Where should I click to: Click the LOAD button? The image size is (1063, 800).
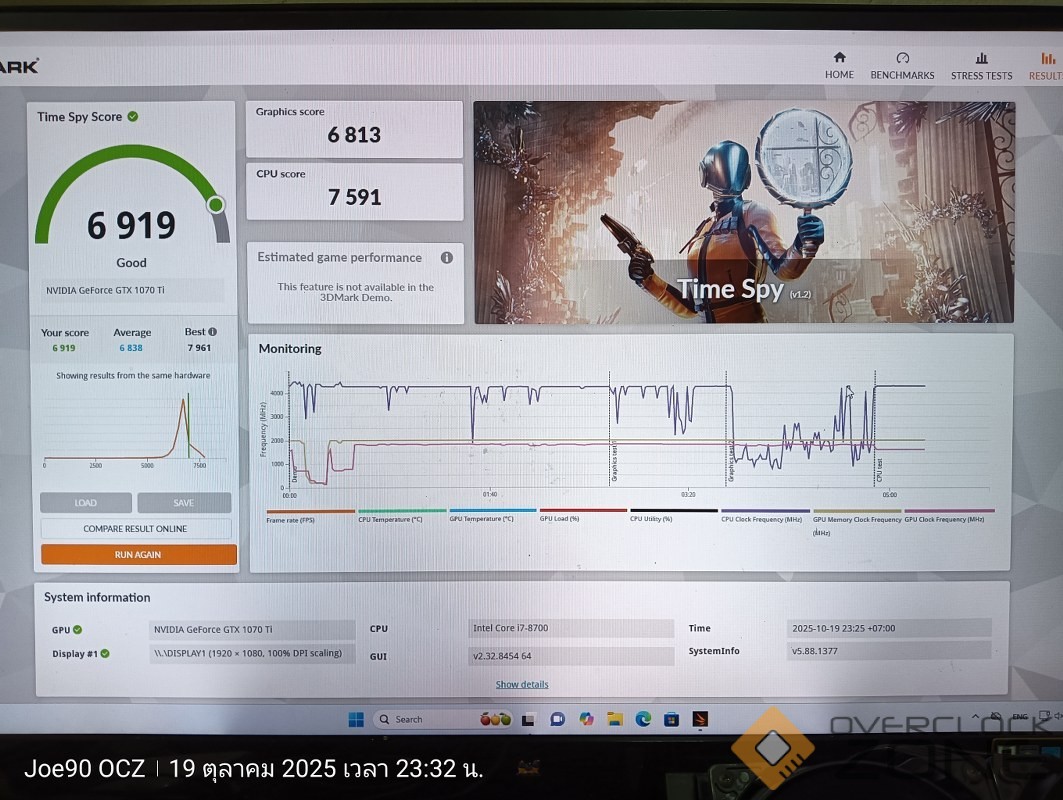(85, 502)
